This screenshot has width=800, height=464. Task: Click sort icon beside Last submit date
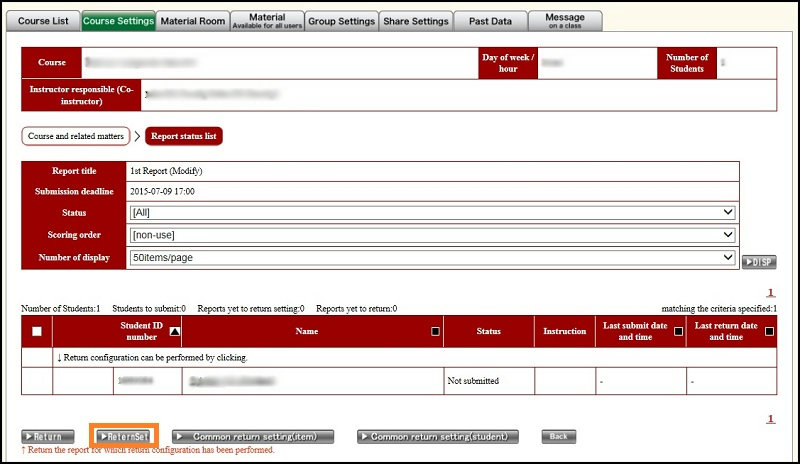click(678, 331)
